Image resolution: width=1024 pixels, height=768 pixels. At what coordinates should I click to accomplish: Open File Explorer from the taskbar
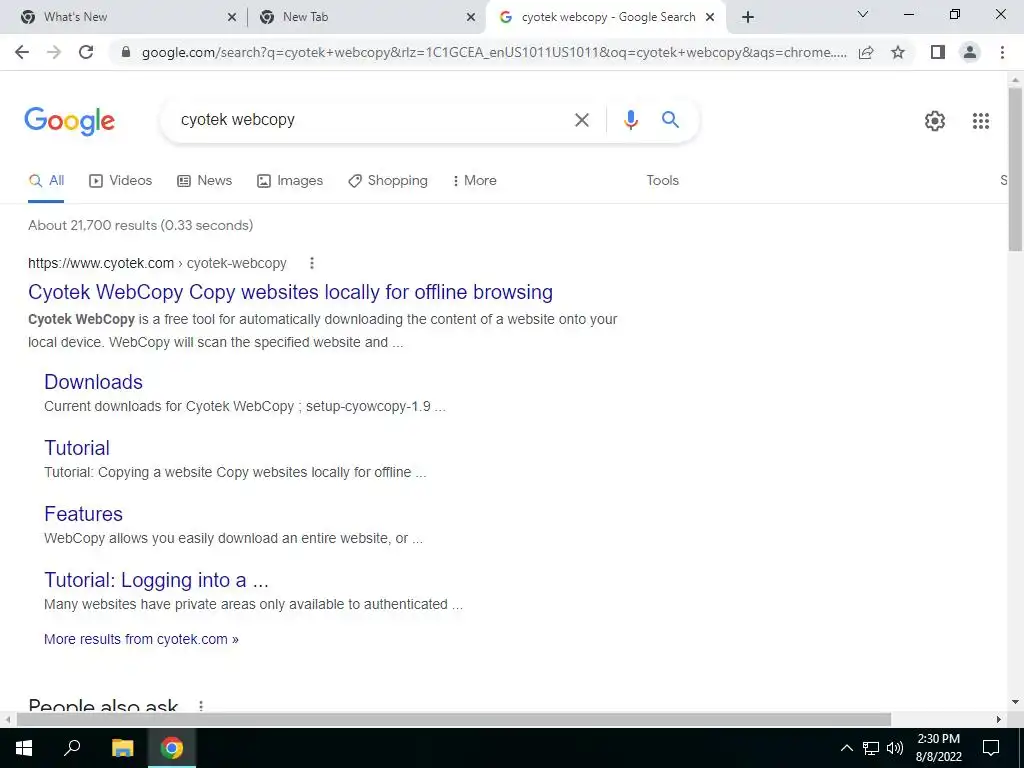[122, 748]
